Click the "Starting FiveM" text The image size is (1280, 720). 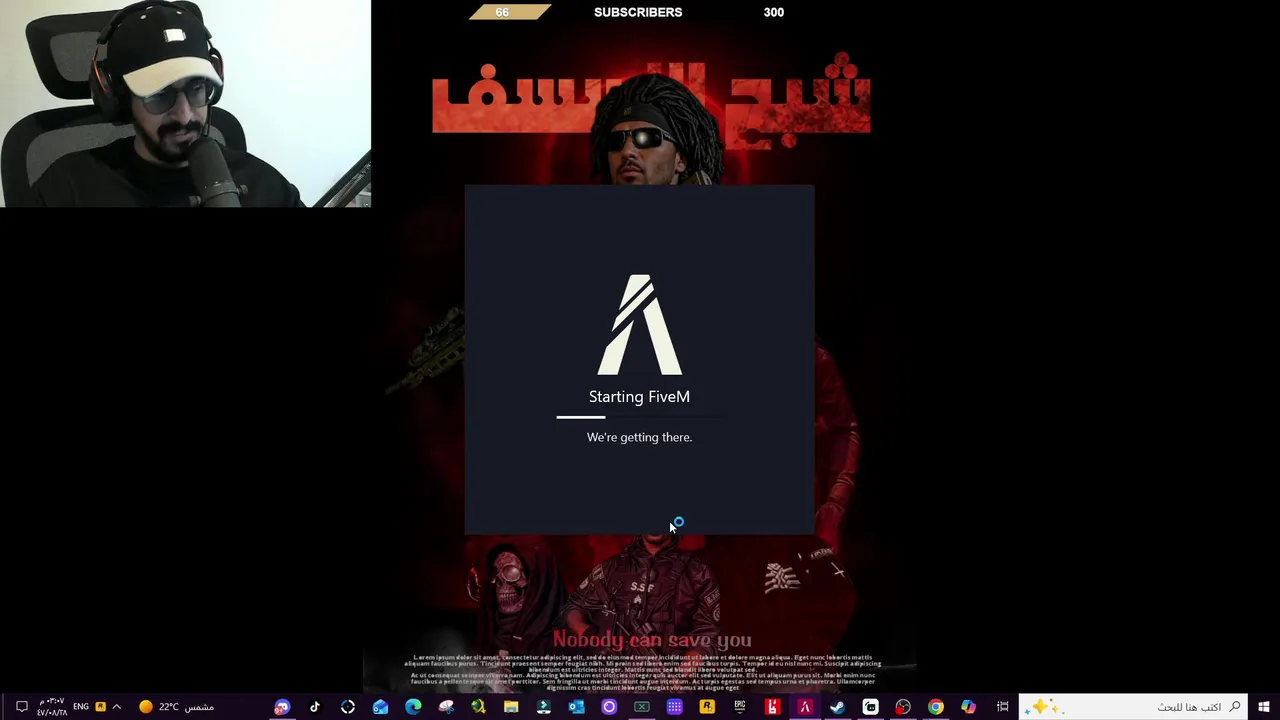pyautogui.click(x=639, y=397)
